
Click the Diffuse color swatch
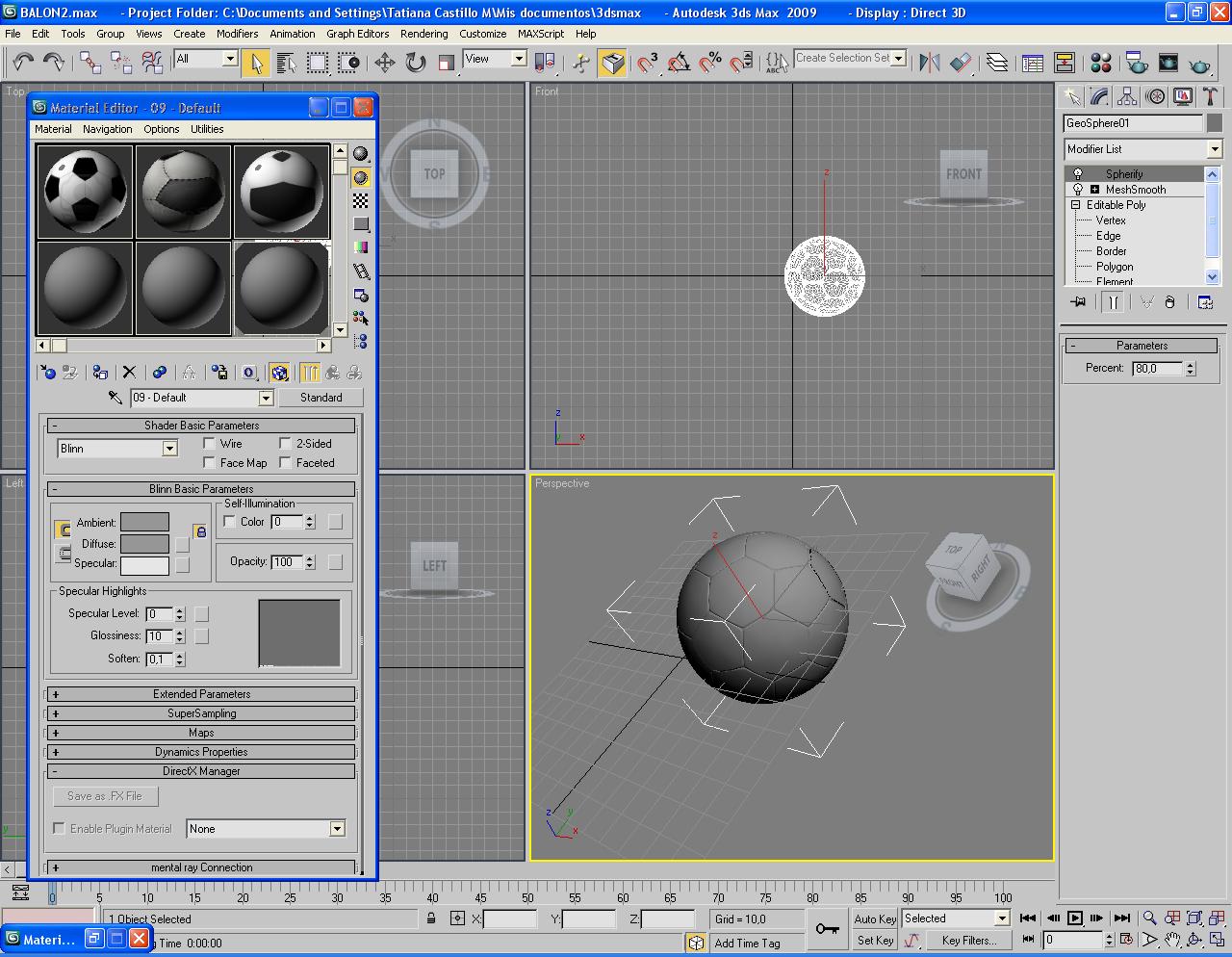tap(144, 544)
